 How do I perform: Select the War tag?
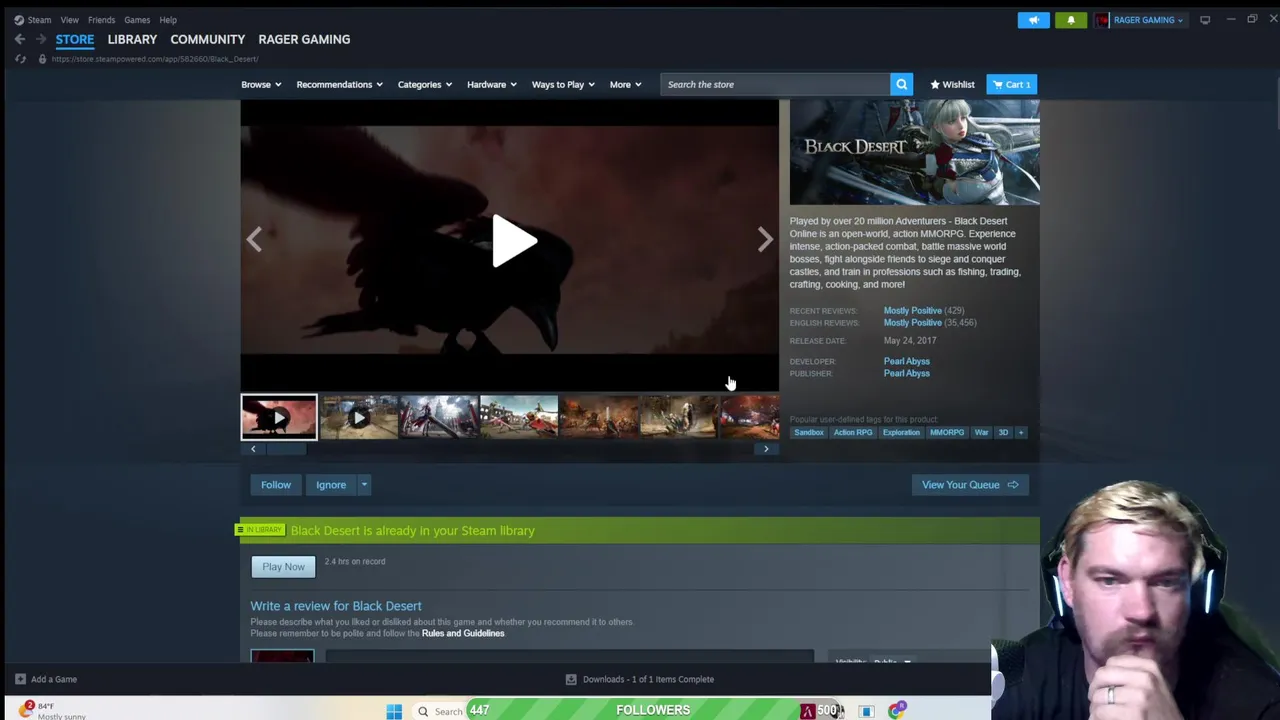[x=981, y=432]
